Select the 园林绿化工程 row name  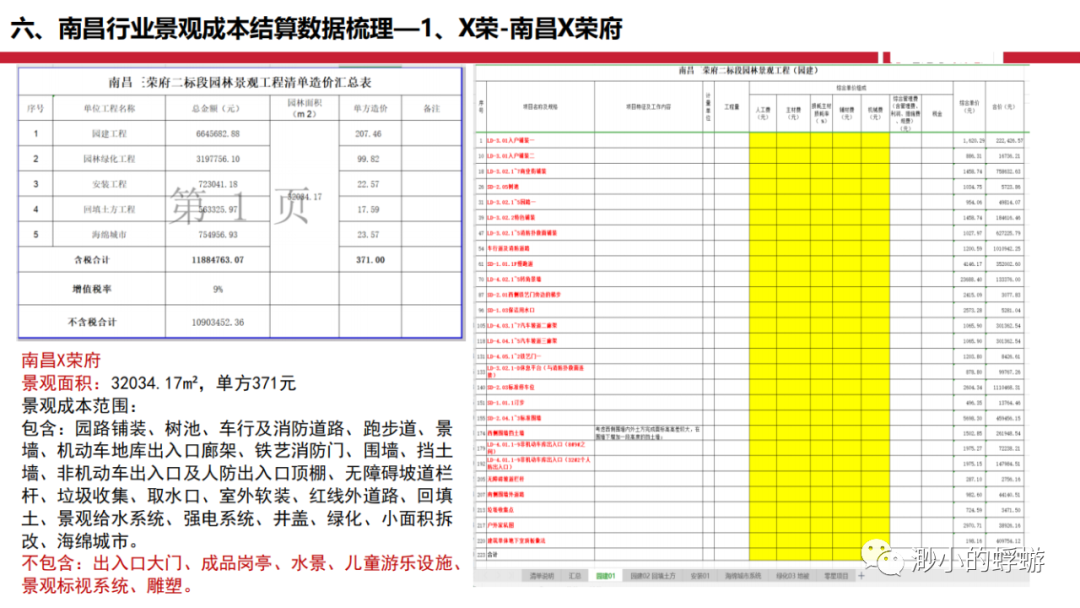[x=109, y=158]
